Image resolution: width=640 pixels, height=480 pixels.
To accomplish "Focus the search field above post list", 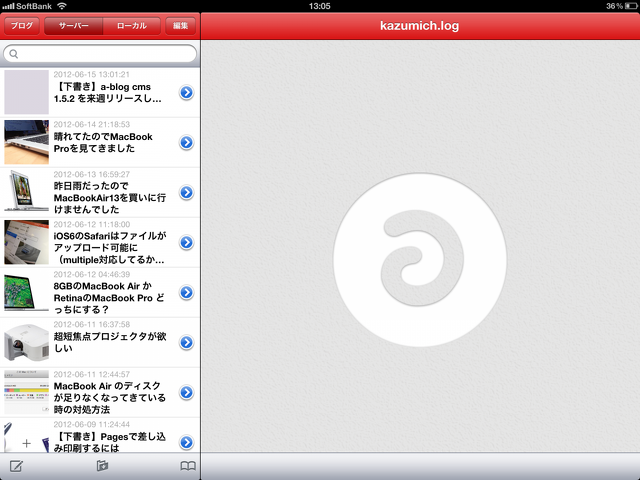I will click(100, 53).
